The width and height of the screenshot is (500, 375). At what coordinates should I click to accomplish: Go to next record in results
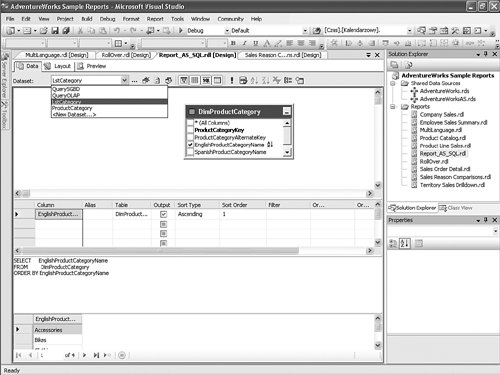84,355
